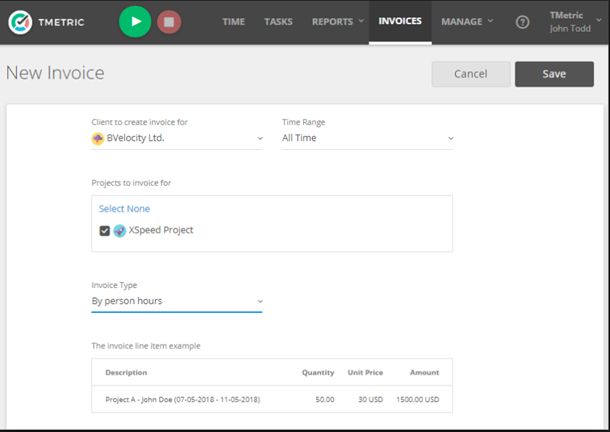This screenshot has width=610, height=432.
Task: Click the Select None link
Action: (x=124, y=209)
